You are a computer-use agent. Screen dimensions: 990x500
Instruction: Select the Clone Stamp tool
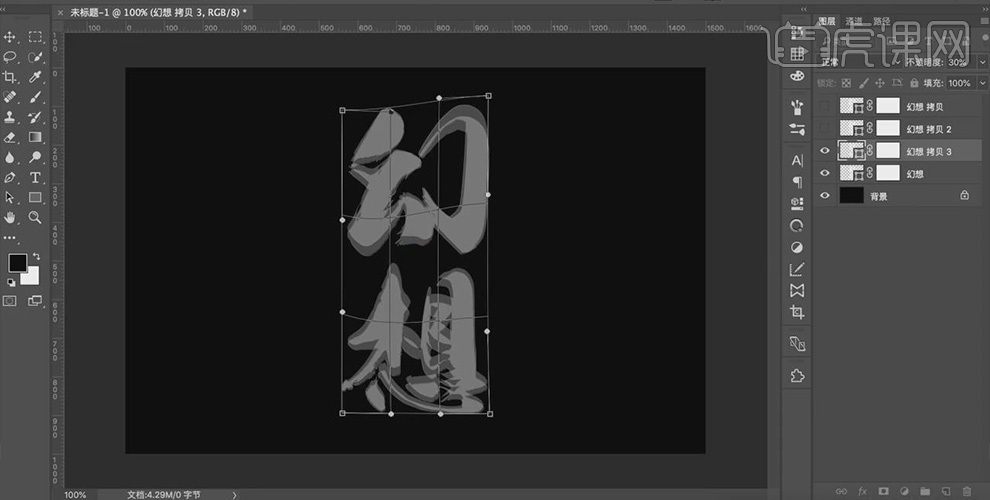pos(9,117)
